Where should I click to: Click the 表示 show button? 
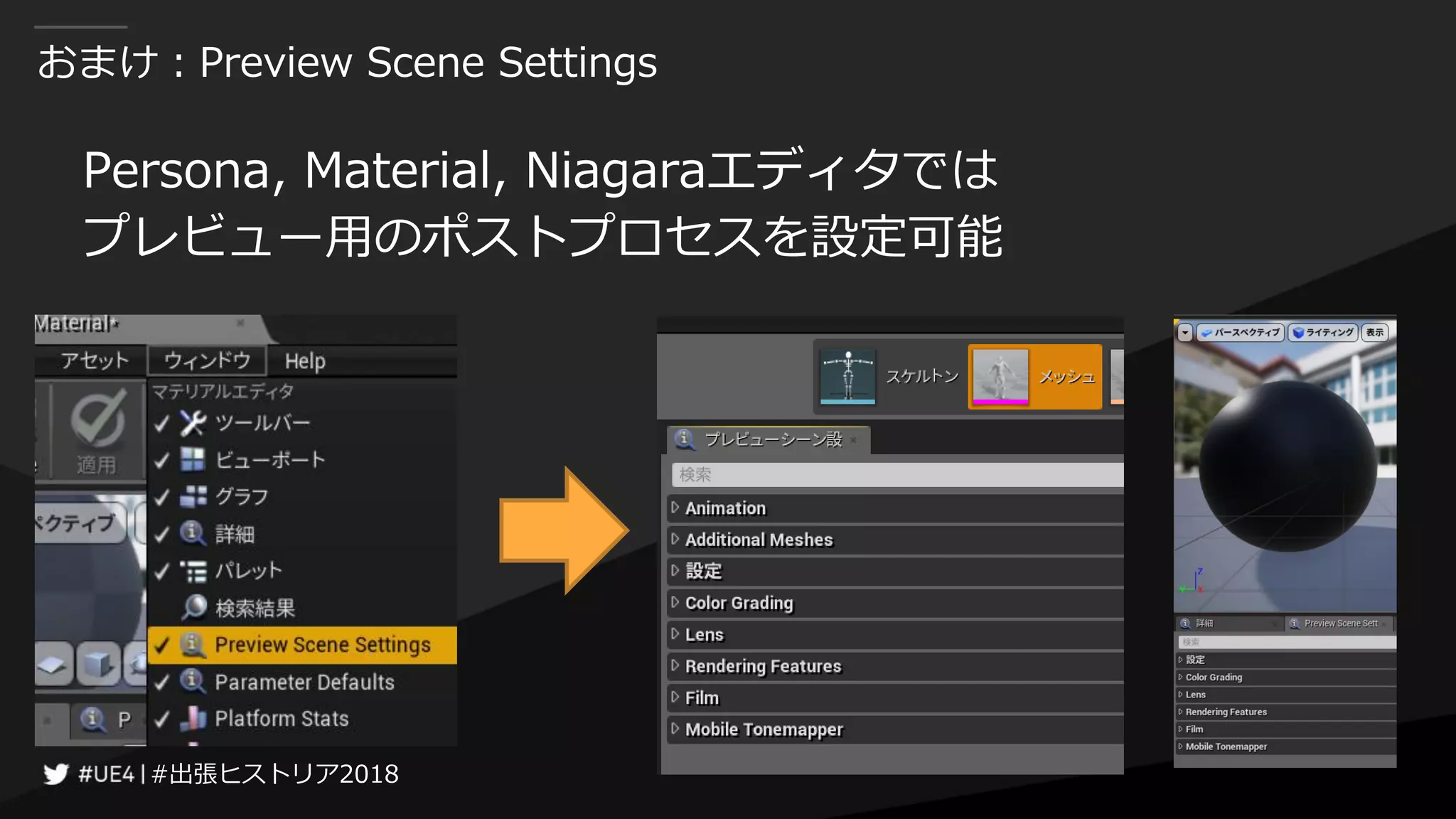pyautogui.click(x=1375, y=333)
